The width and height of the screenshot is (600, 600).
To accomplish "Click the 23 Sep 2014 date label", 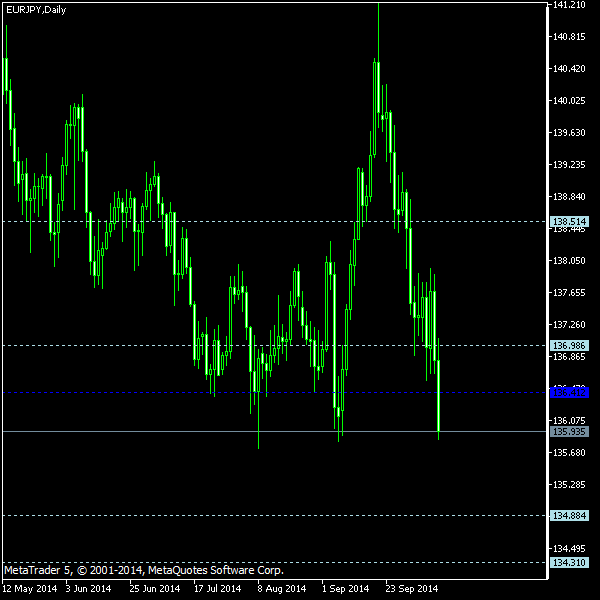I will (412, 589).
